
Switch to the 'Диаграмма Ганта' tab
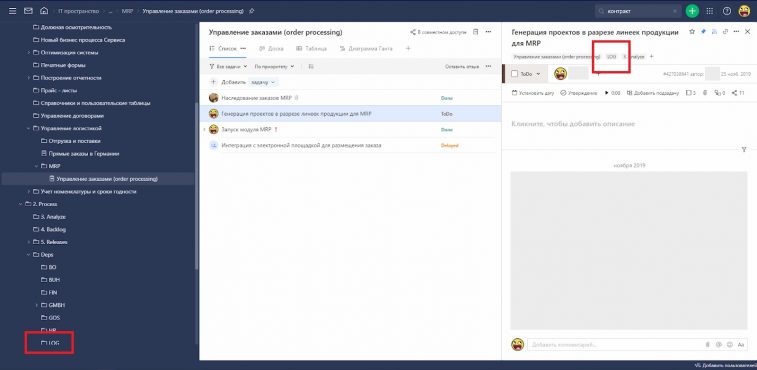pyautogui.click(x=366, y=49)
